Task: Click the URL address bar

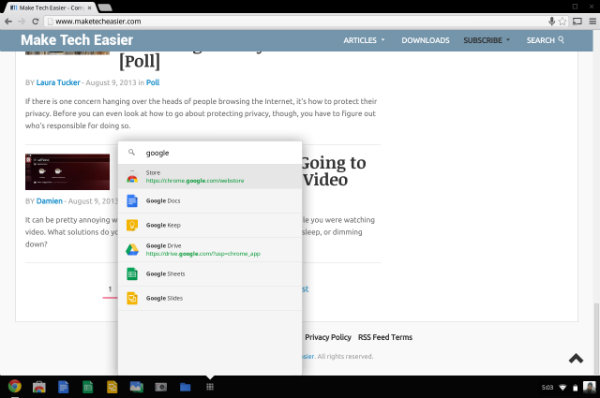Action: (x=295, y=21)
